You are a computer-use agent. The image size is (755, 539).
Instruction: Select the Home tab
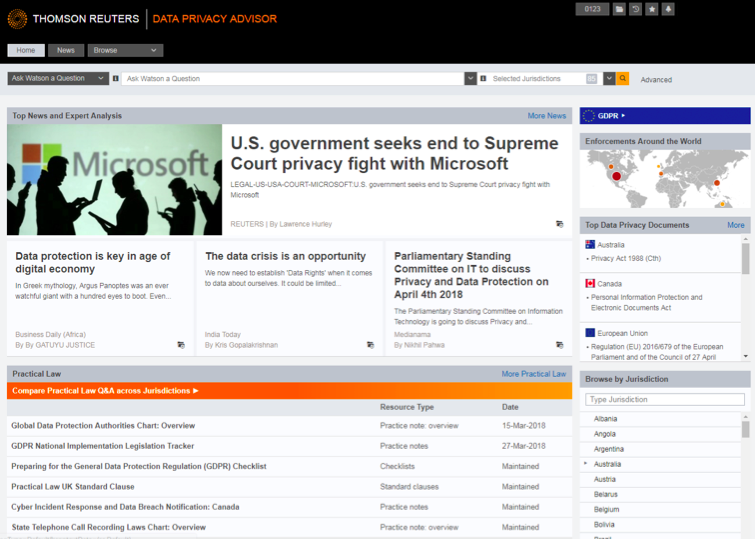click(x=25, y=50)
